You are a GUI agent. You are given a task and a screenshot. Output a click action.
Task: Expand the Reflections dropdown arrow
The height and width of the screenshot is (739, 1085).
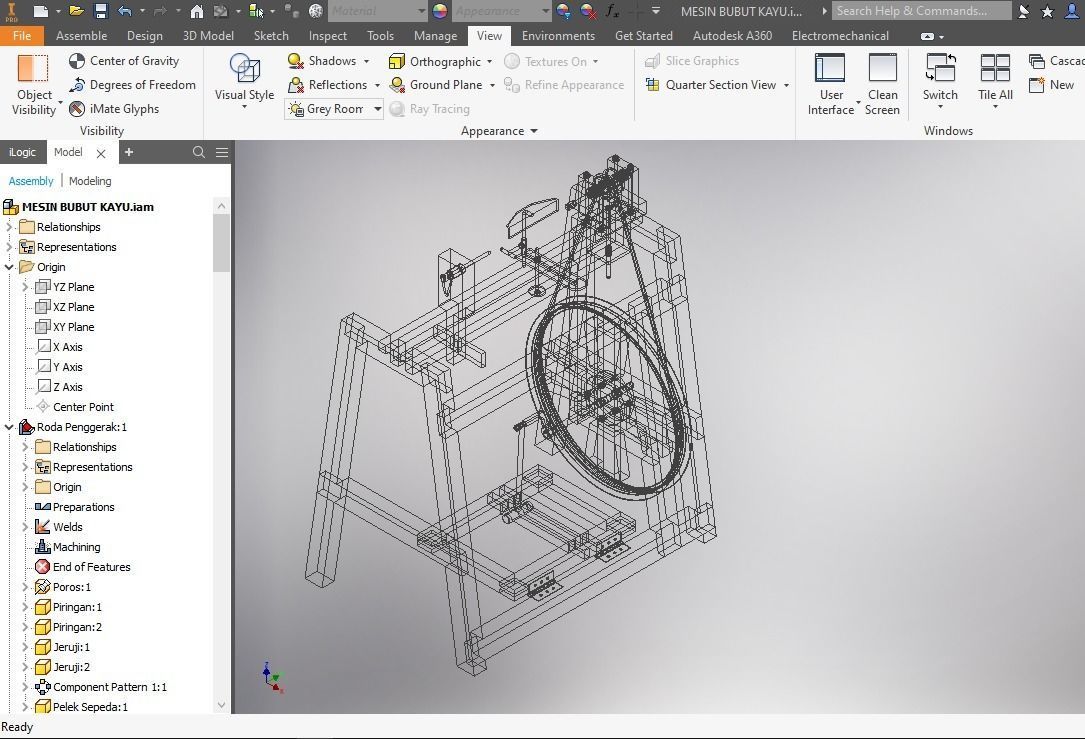(377, 85)
